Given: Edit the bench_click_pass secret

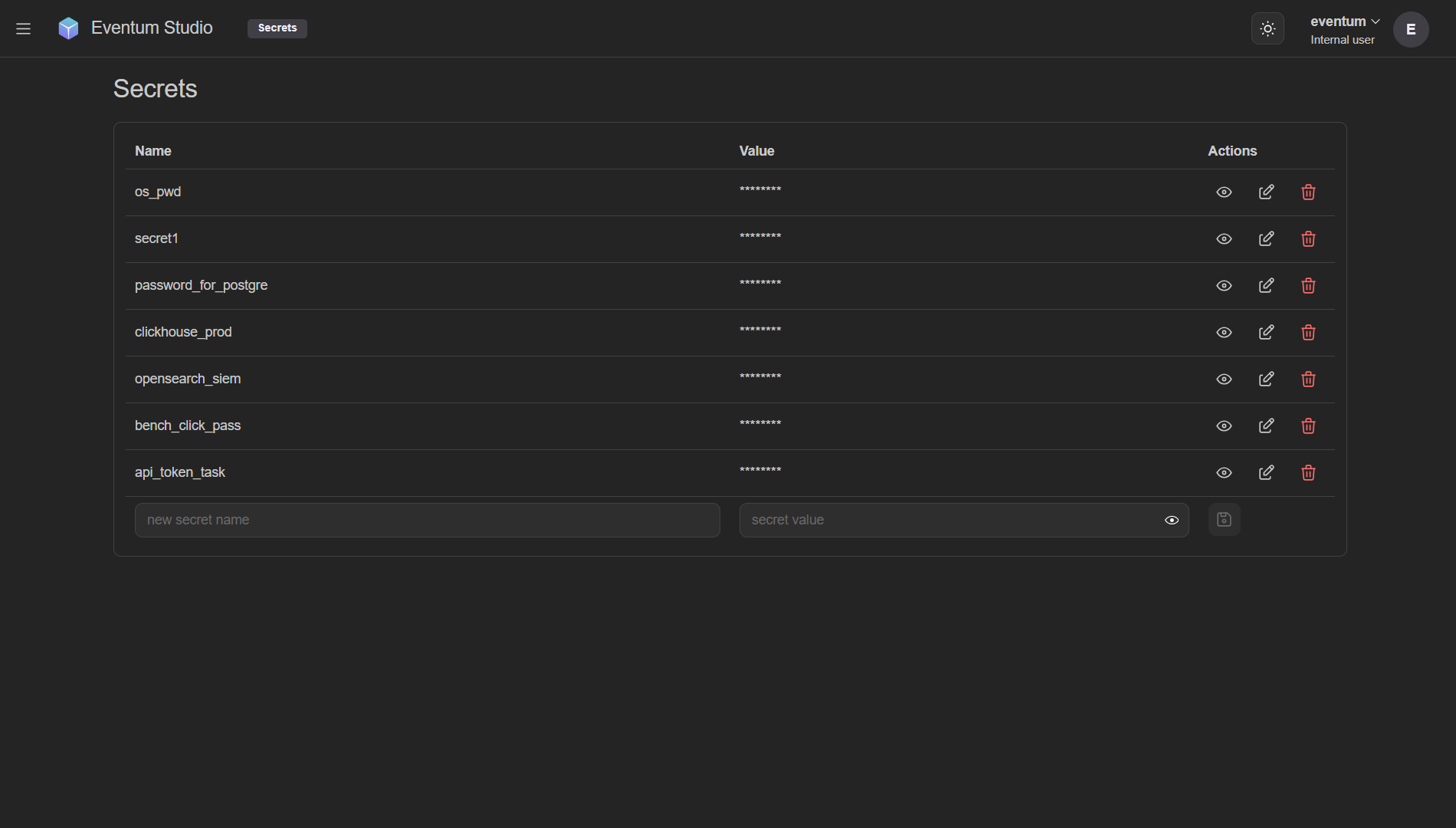Looking at the screenshot, I should [x=1266, y=426].
